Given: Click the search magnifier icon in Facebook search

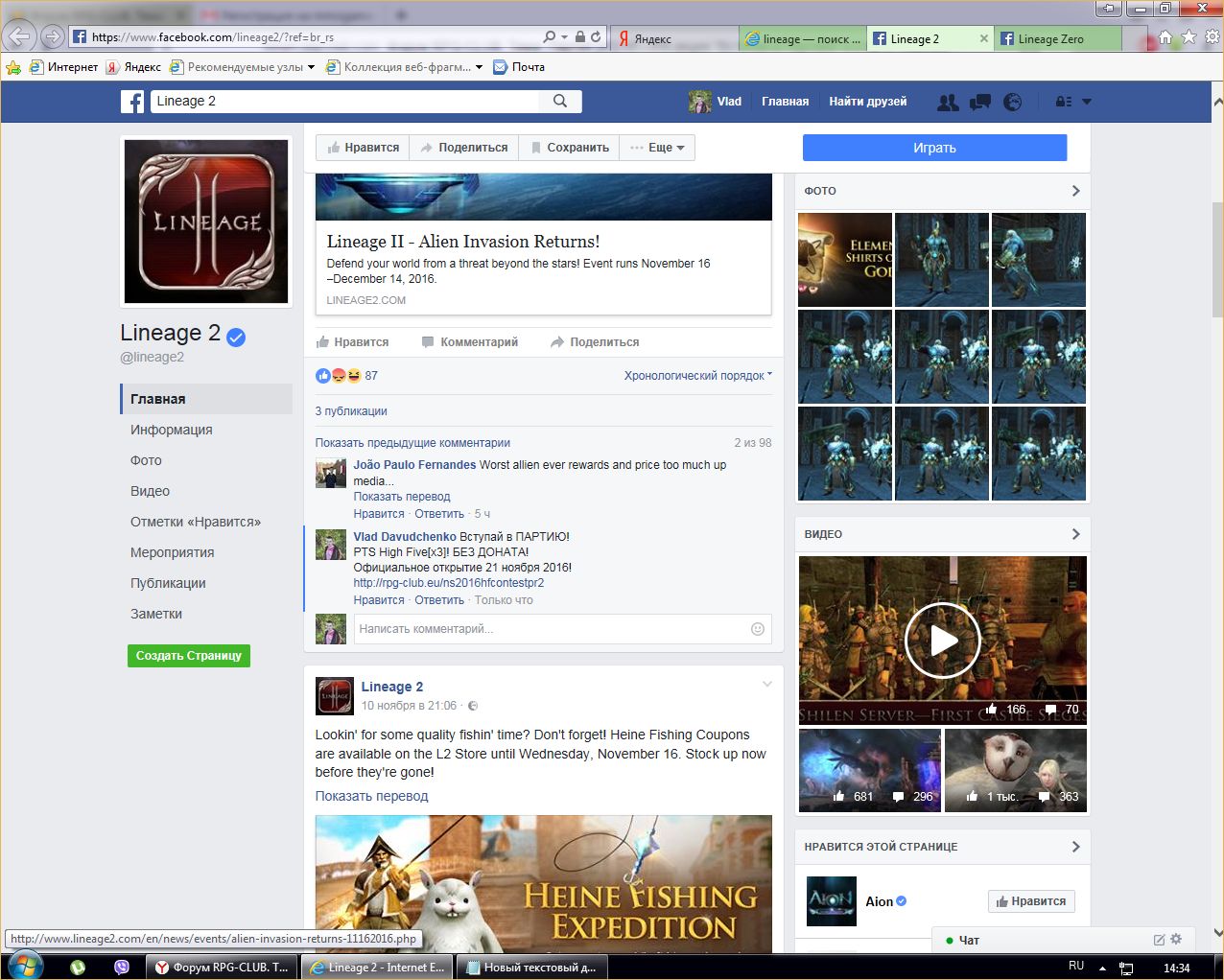Looking at the screenshot, I should click(x=560, y=101).
